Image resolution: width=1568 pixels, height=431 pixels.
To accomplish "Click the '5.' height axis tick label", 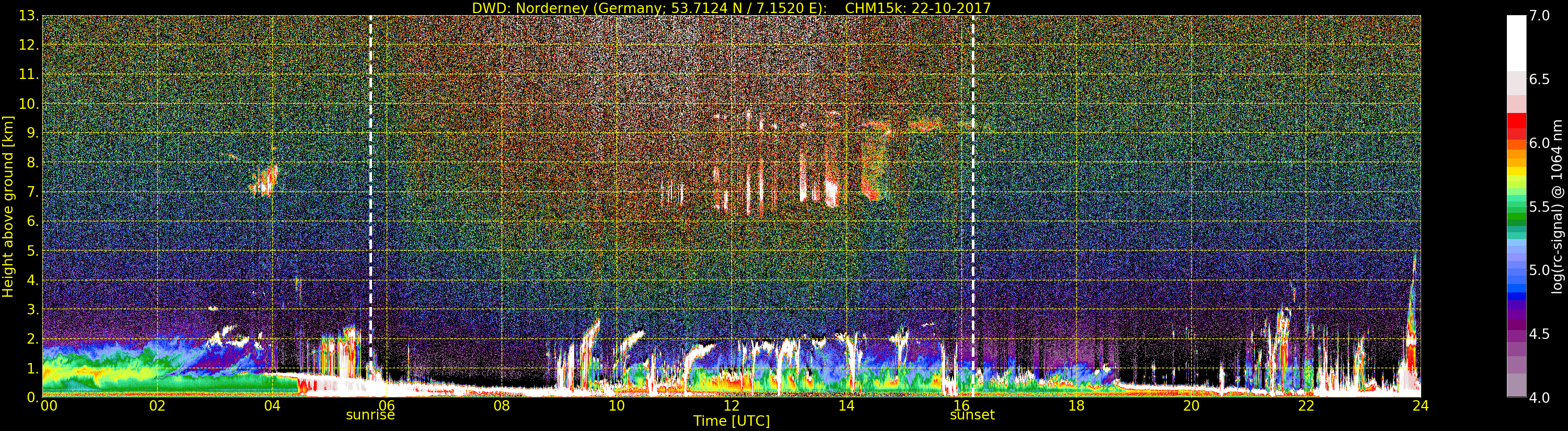I will (33, 251).
